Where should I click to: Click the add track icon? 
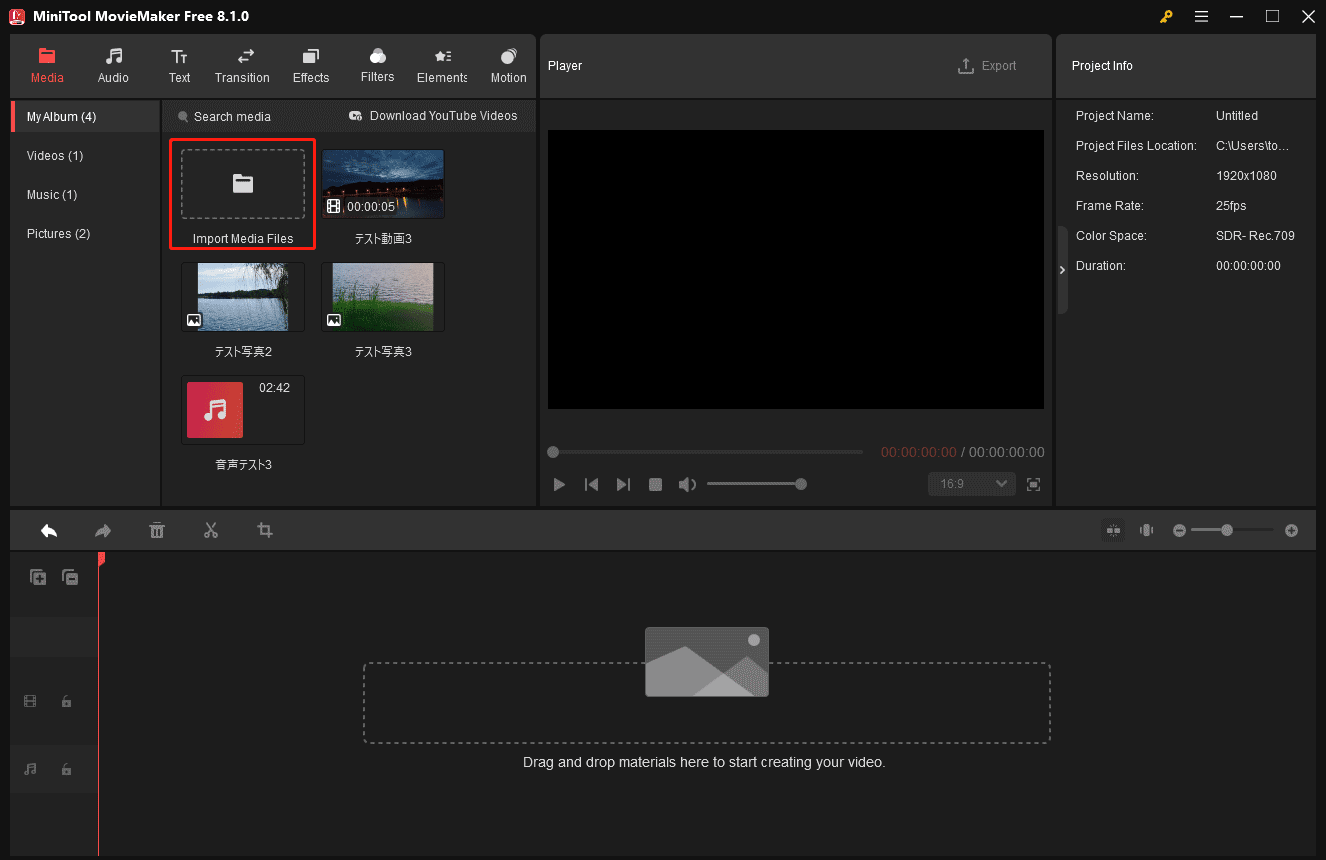(x=38, y=577)
